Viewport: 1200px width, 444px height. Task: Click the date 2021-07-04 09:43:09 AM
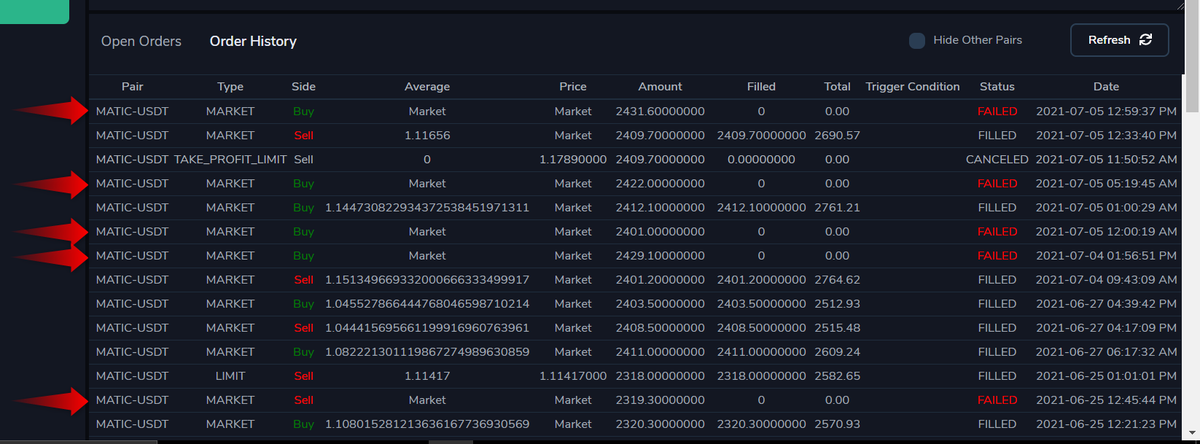(x=1106, y=279)
